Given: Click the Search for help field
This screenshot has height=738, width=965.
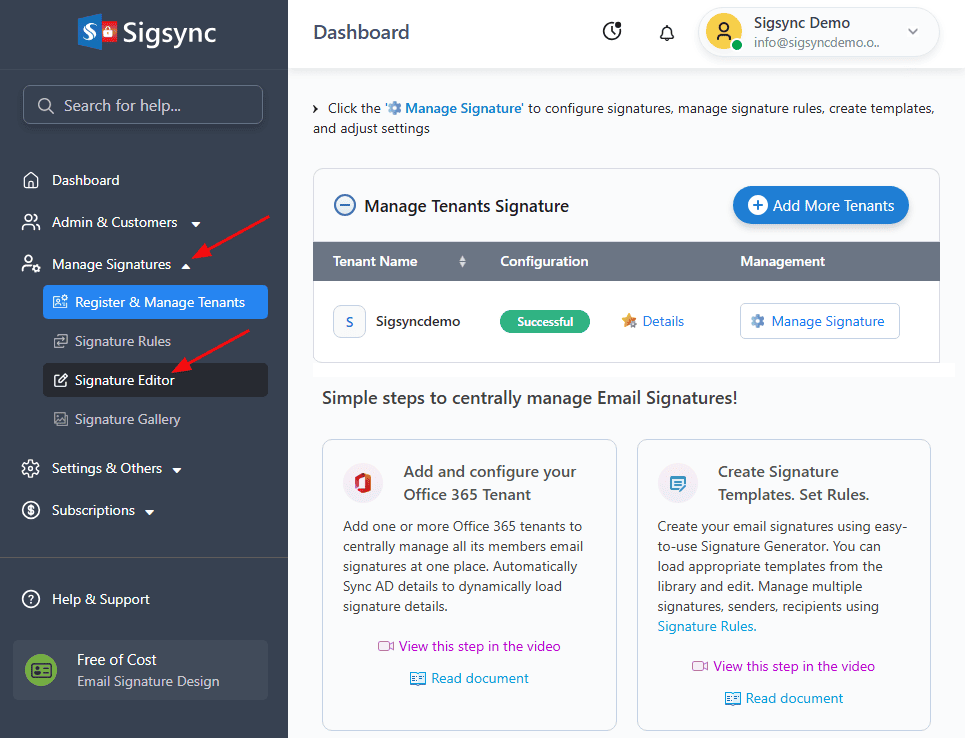Looking at the screenshot, I should (x=143, y=105).
